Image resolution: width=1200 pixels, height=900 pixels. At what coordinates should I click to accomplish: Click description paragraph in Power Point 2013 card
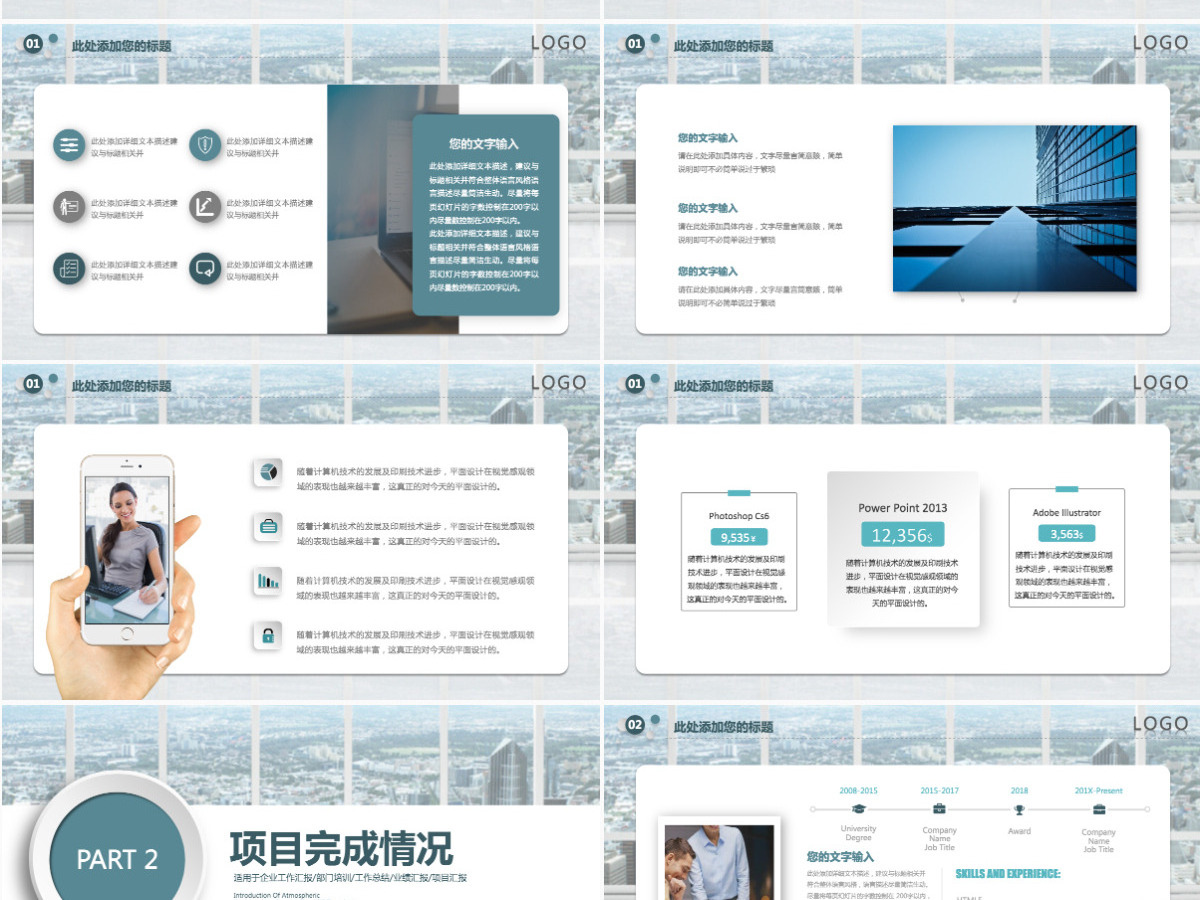pos(903,583)
